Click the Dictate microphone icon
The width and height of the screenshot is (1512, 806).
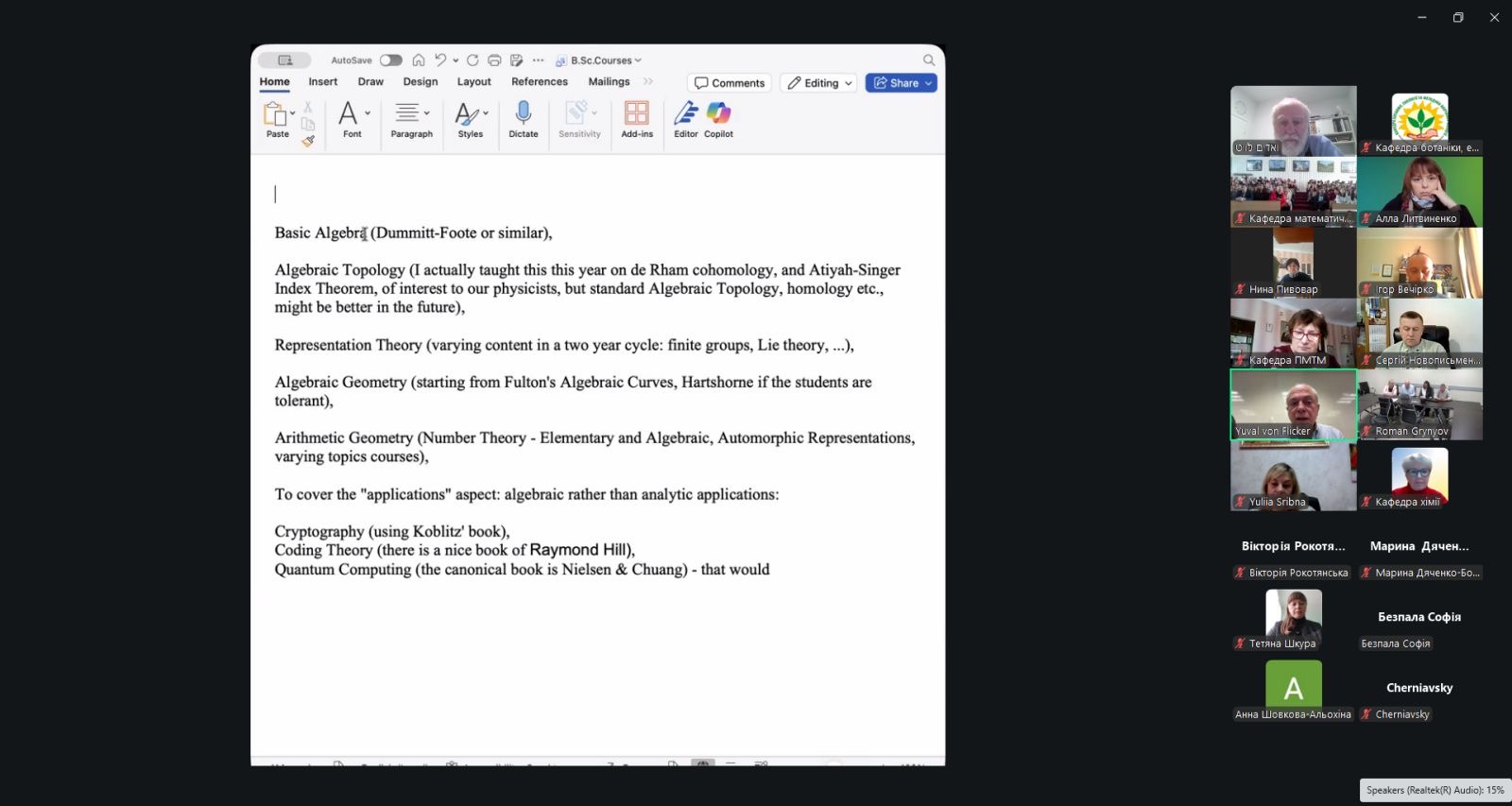coord(523,114)
